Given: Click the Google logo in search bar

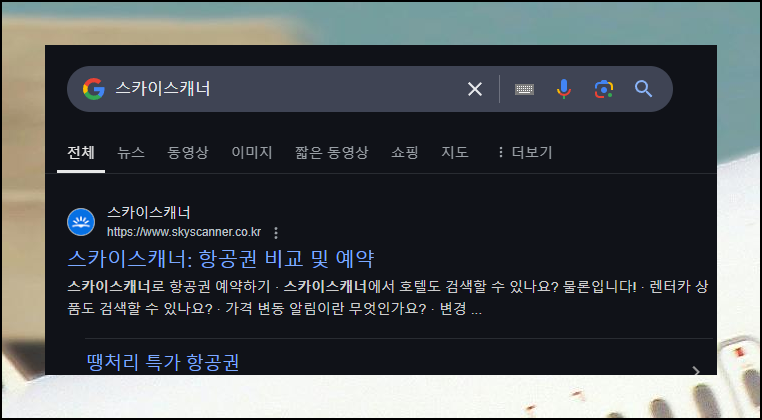Looking at the screenshot, I should point(93,89).
